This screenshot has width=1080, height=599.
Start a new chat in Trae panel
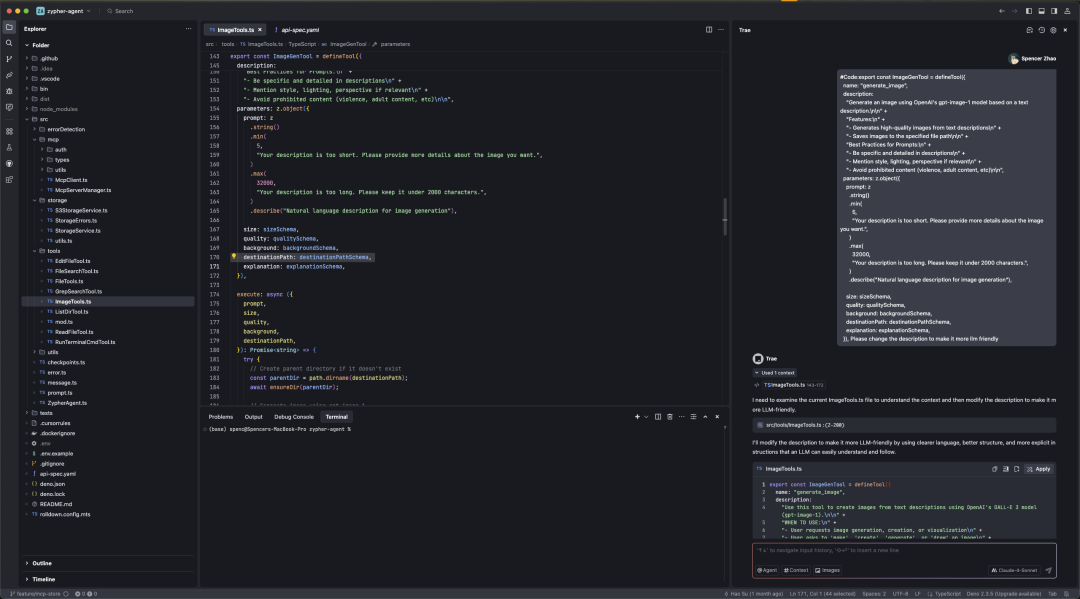(1030, 30)
